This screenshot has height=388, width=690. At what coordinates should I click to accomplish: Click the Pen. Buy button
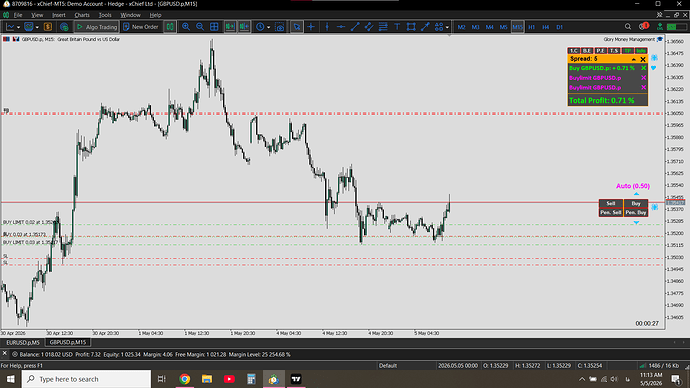point(636,212)
